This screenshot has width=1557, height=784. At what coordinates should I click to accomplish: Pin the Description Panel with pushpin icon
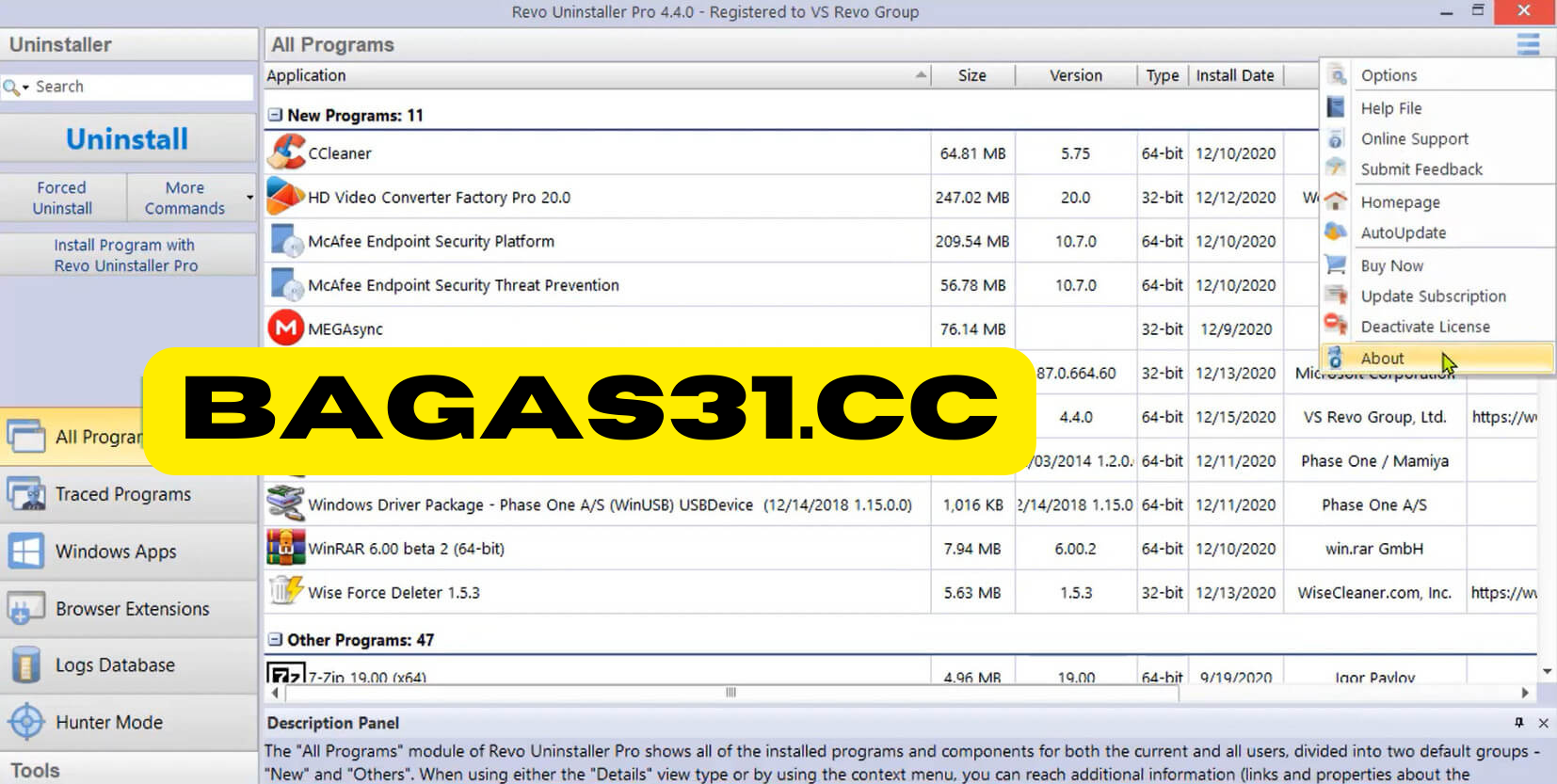(1518, 723)
